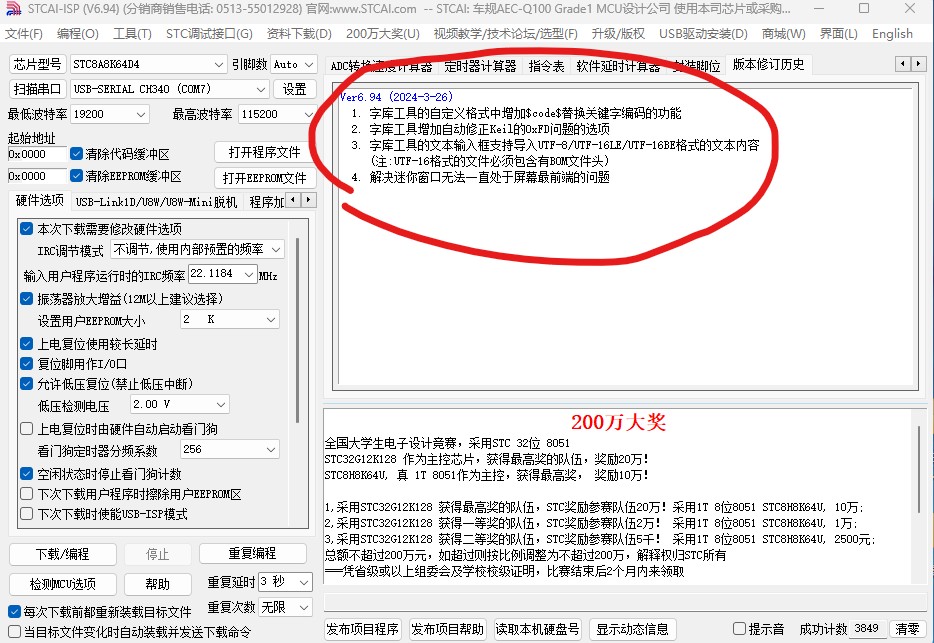
Task: Open 引脚数 Auto dropdown
Action: click(293, 64)
